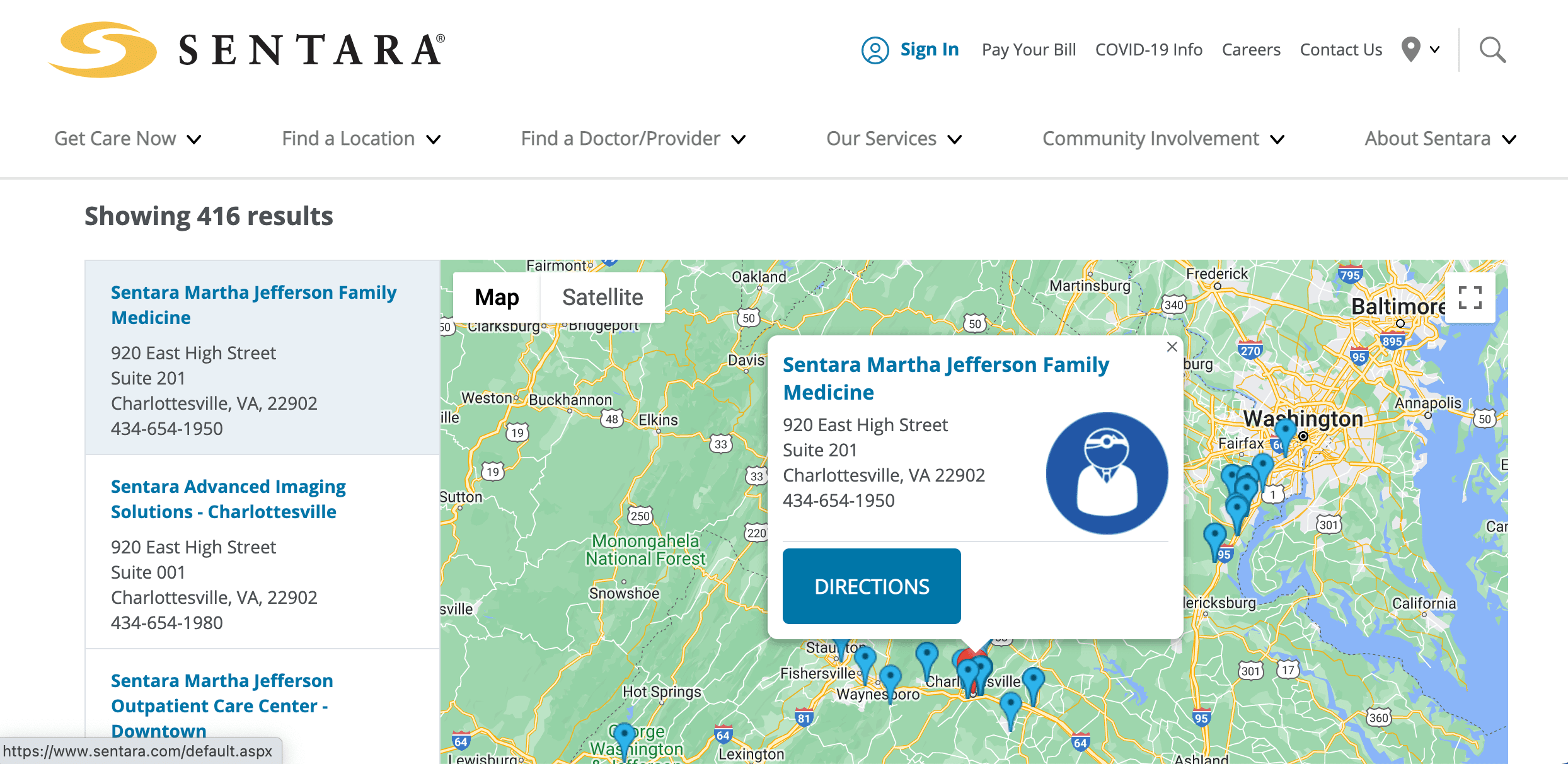The height and width of the screenshot is (764, 1568).
Task: Click the Sentara logo
Action: click(x=247, y=50)
